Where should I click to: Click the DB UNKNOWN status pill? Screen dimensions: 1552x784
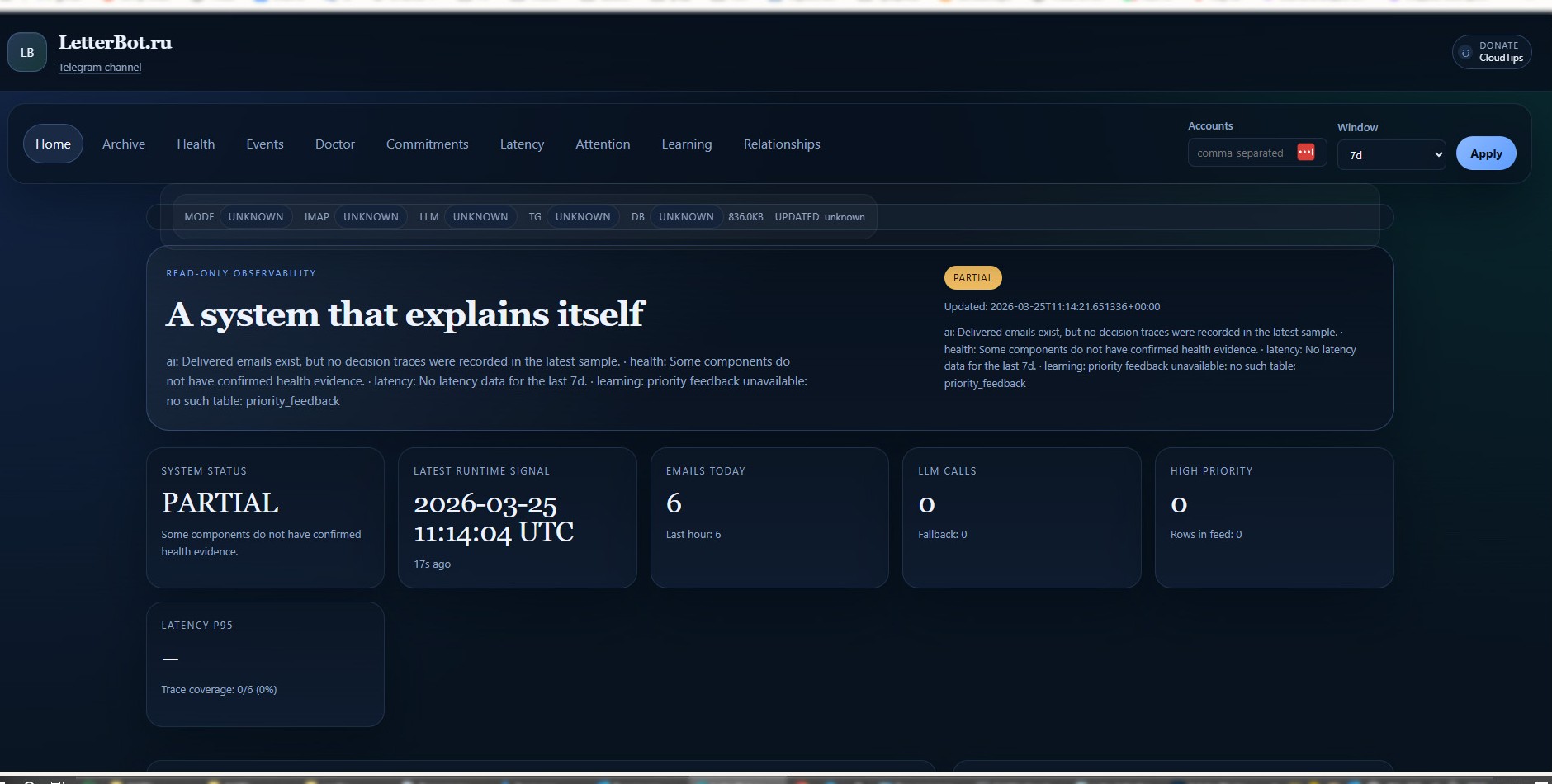coord(686,216)
